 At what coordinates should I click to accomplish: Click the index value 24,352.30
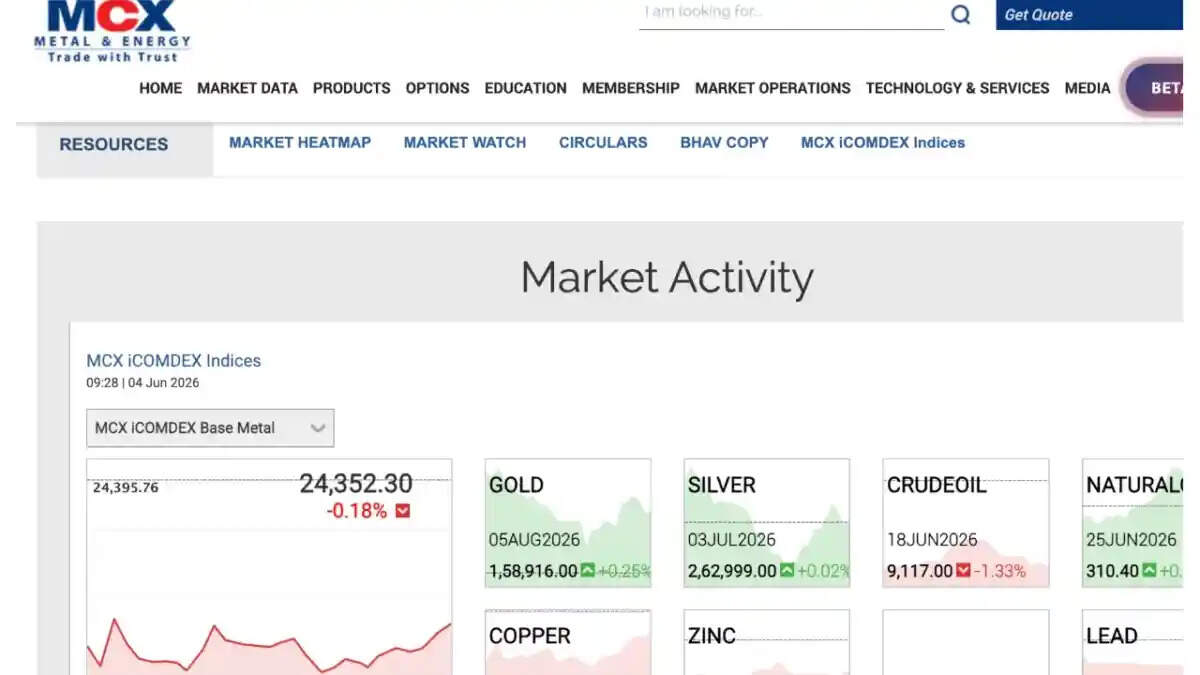point(356,484)
